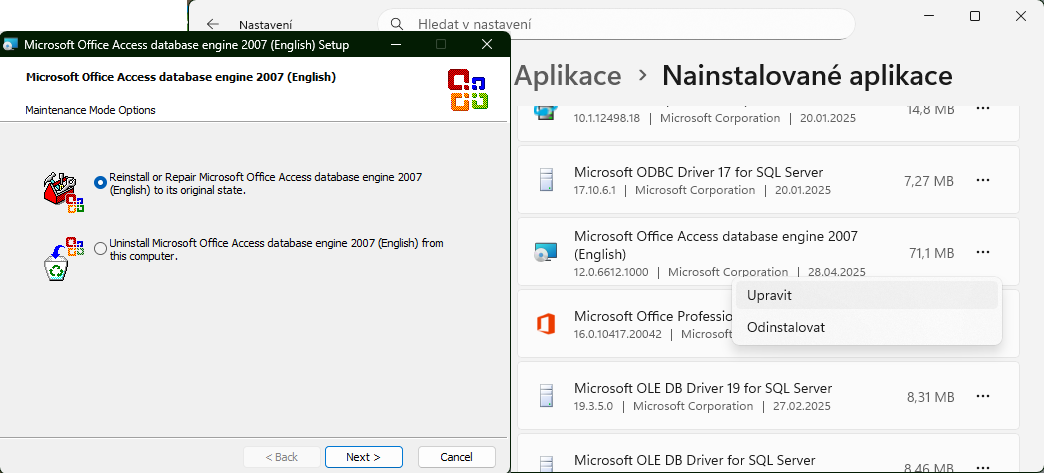Image resolution: width=1044 pixels, height=473 pixels.
Task: Click the magnifier icon in settings search
Action: point(398,23)
